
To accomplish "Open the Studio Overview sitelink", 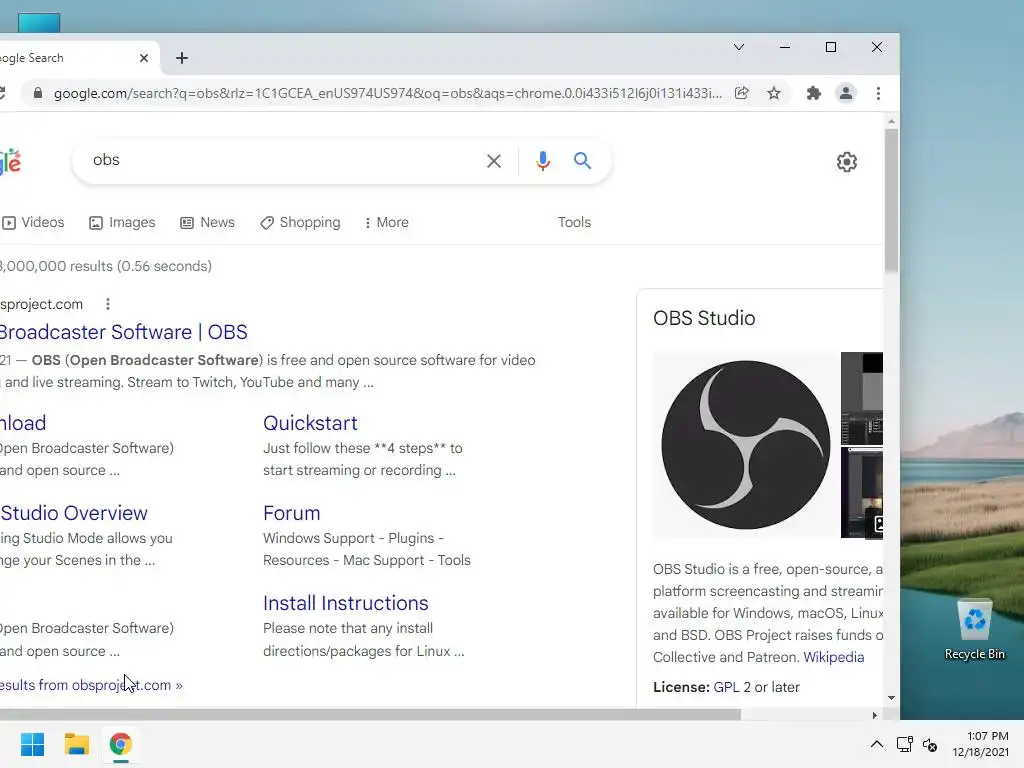I will coord(74,513).
